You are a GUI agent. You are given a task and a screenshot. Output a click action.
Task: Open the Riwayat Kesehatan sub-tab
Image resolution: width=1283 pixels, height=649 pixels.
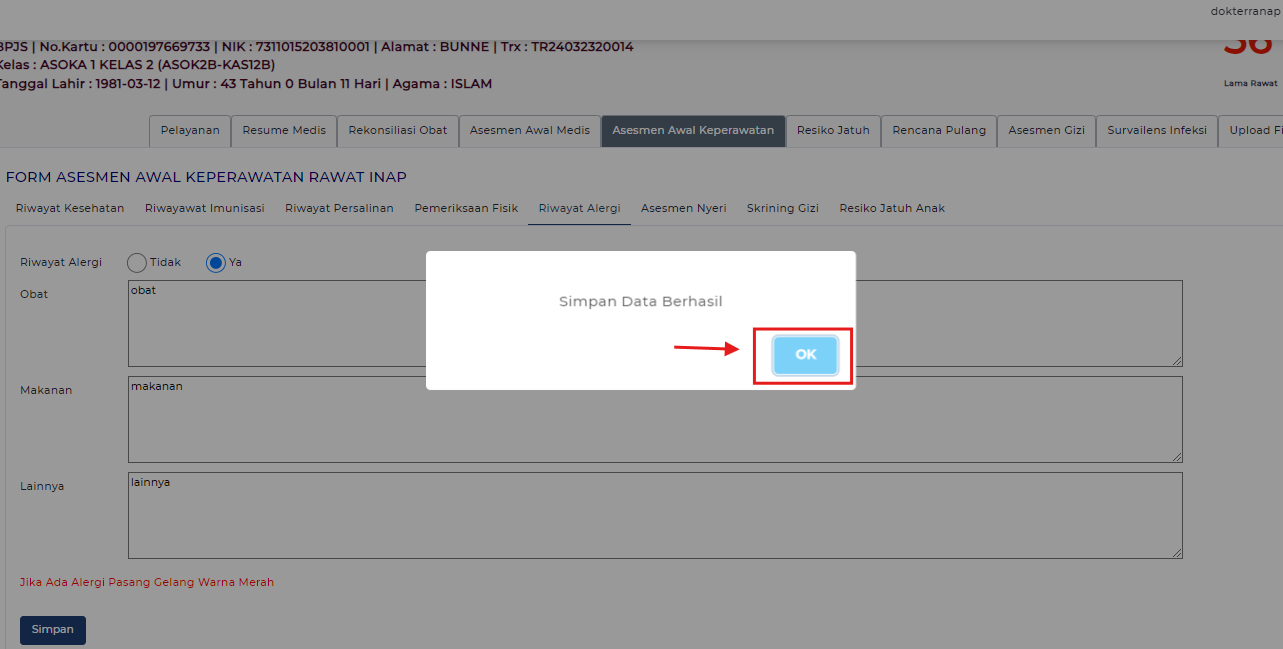(x=70, y=208)
